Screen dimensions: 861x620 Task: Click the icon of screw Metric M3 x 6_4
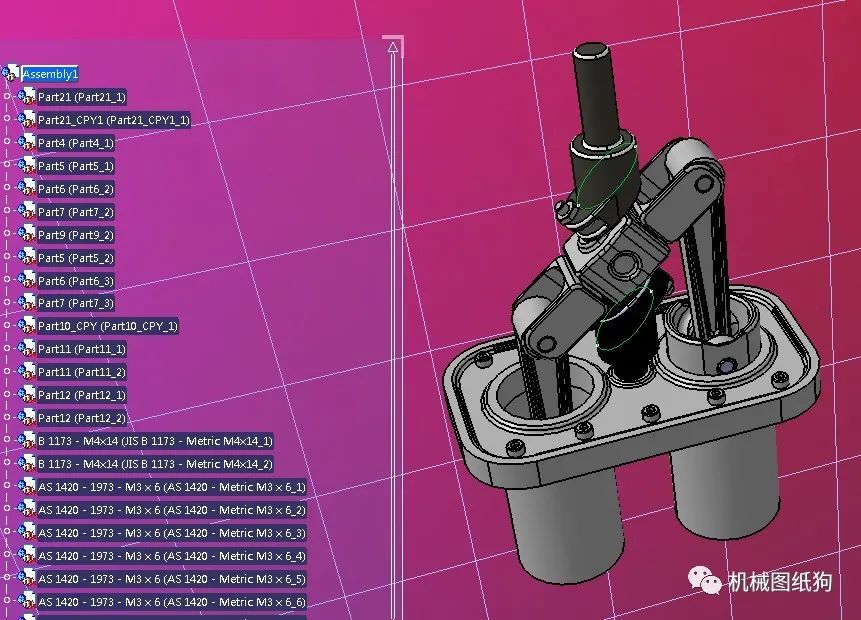click(26, 556)
